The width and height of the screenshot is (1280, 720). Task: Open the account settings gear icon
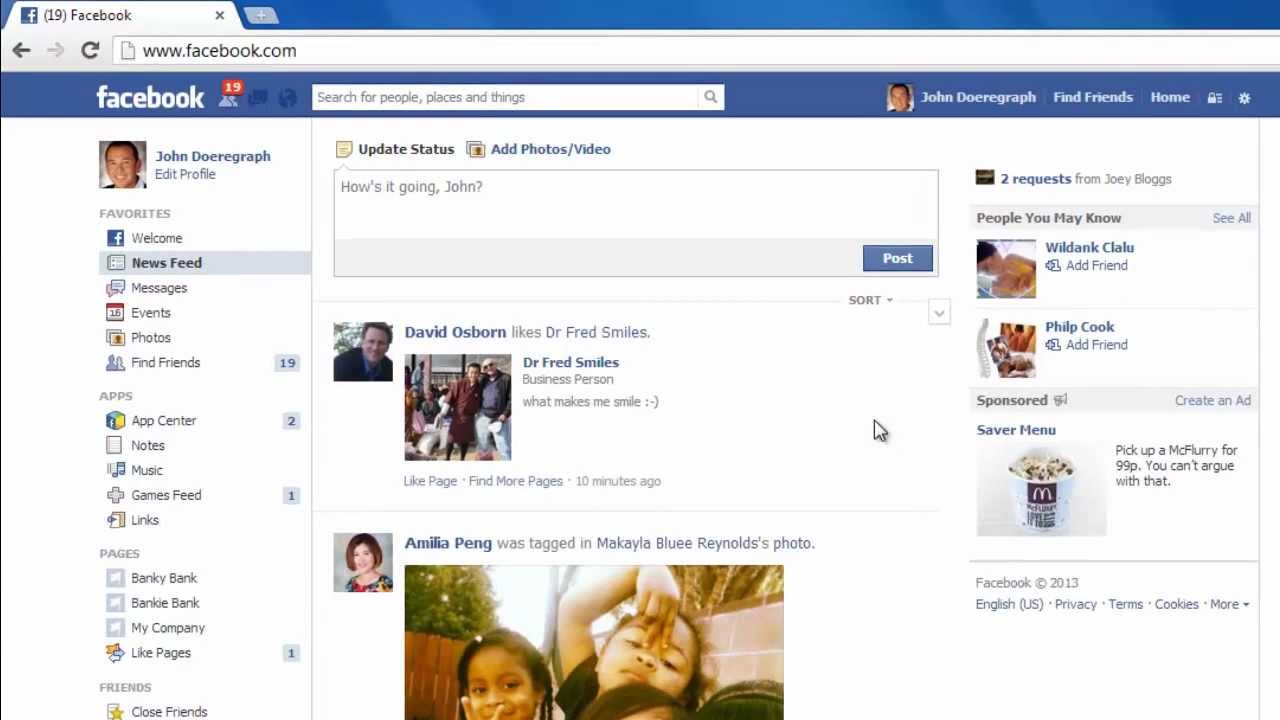click(1244, 98)
